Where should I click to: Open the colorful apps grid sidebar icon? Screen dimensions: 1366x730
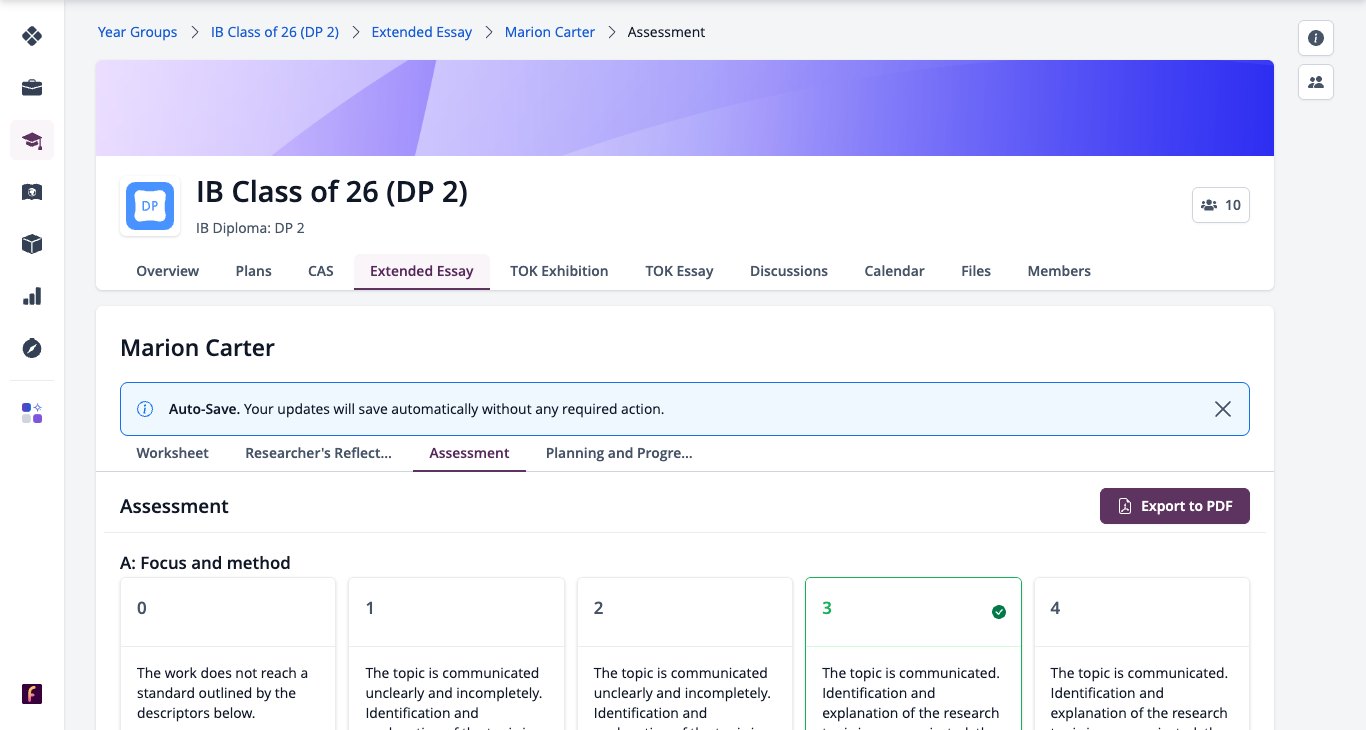(x=32, y=413)
